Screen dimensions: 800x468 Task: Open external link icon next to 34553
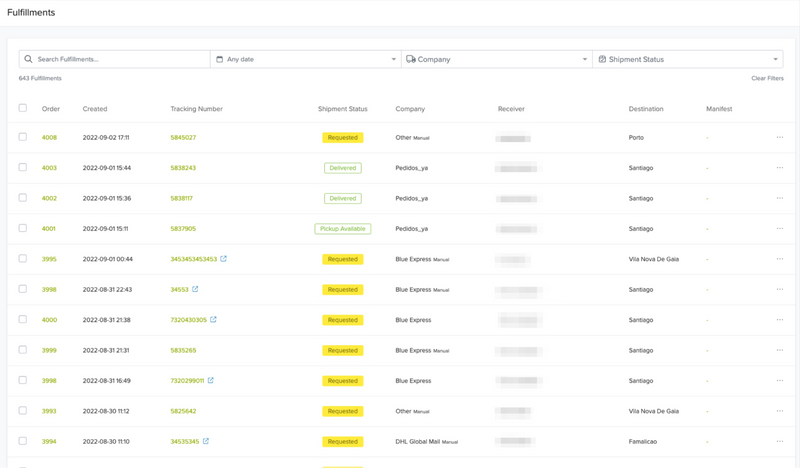(196, 289)
